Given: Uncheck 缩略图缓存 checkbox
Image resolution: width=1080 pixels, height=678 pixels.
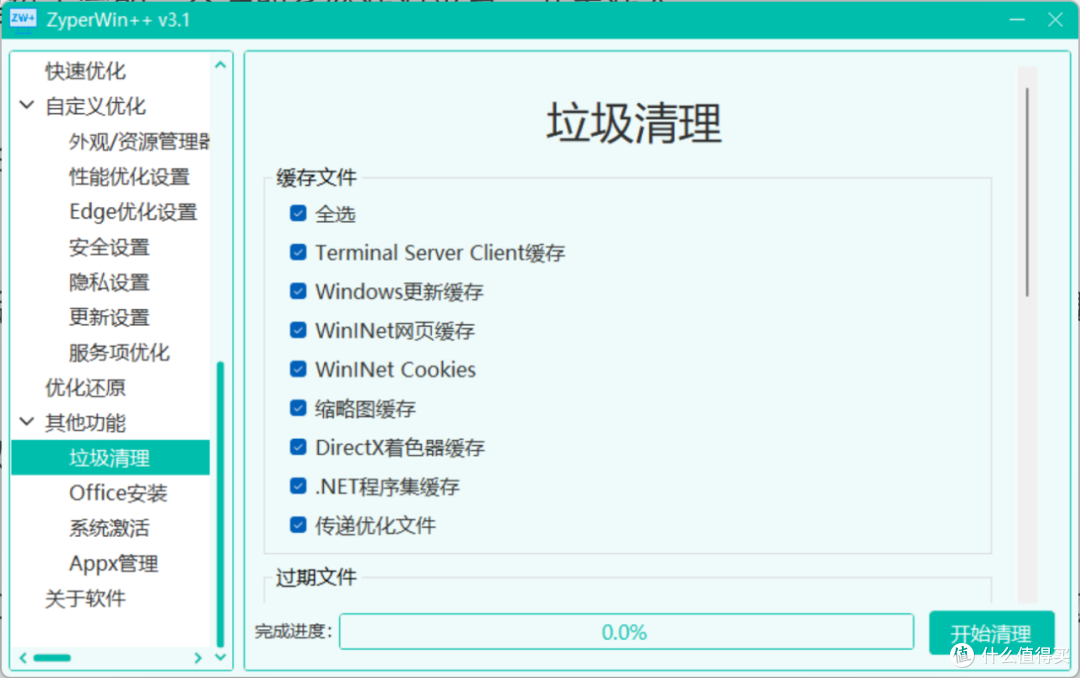Looking at the screenshot, I should tap(298, 409).
